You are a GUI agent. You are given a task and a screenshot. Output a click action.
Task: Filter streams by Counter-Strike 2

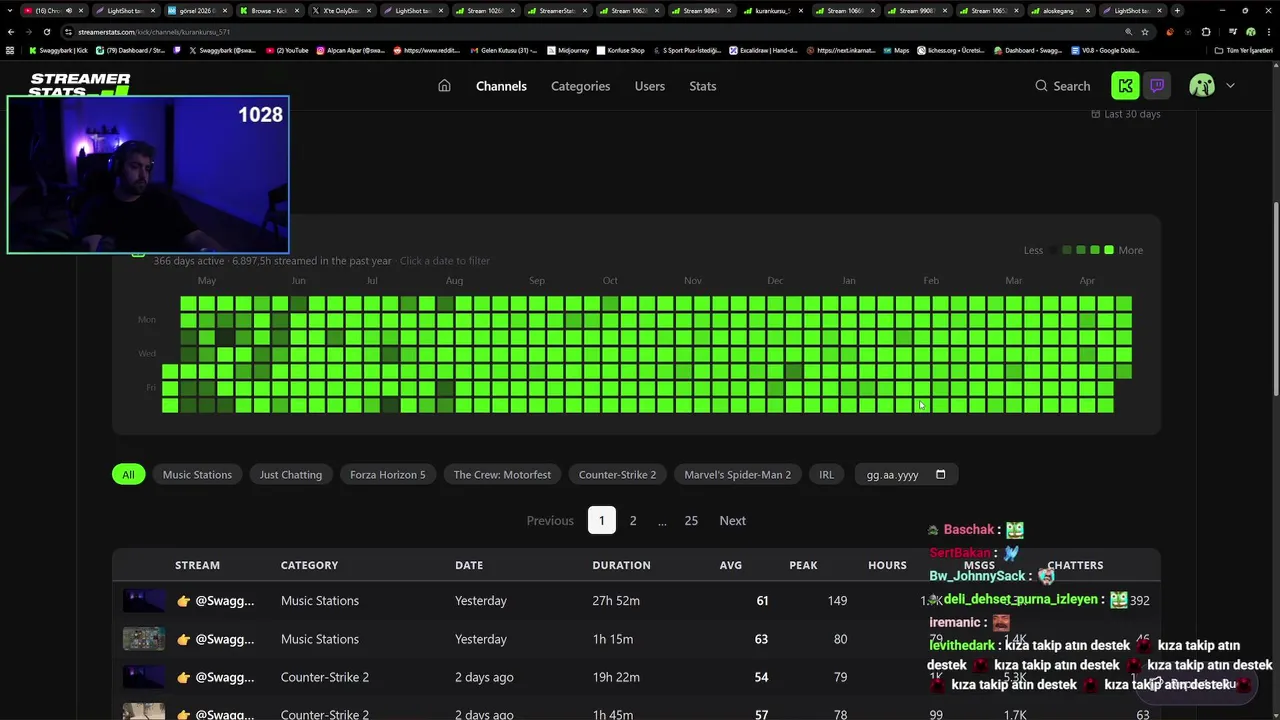617,475
